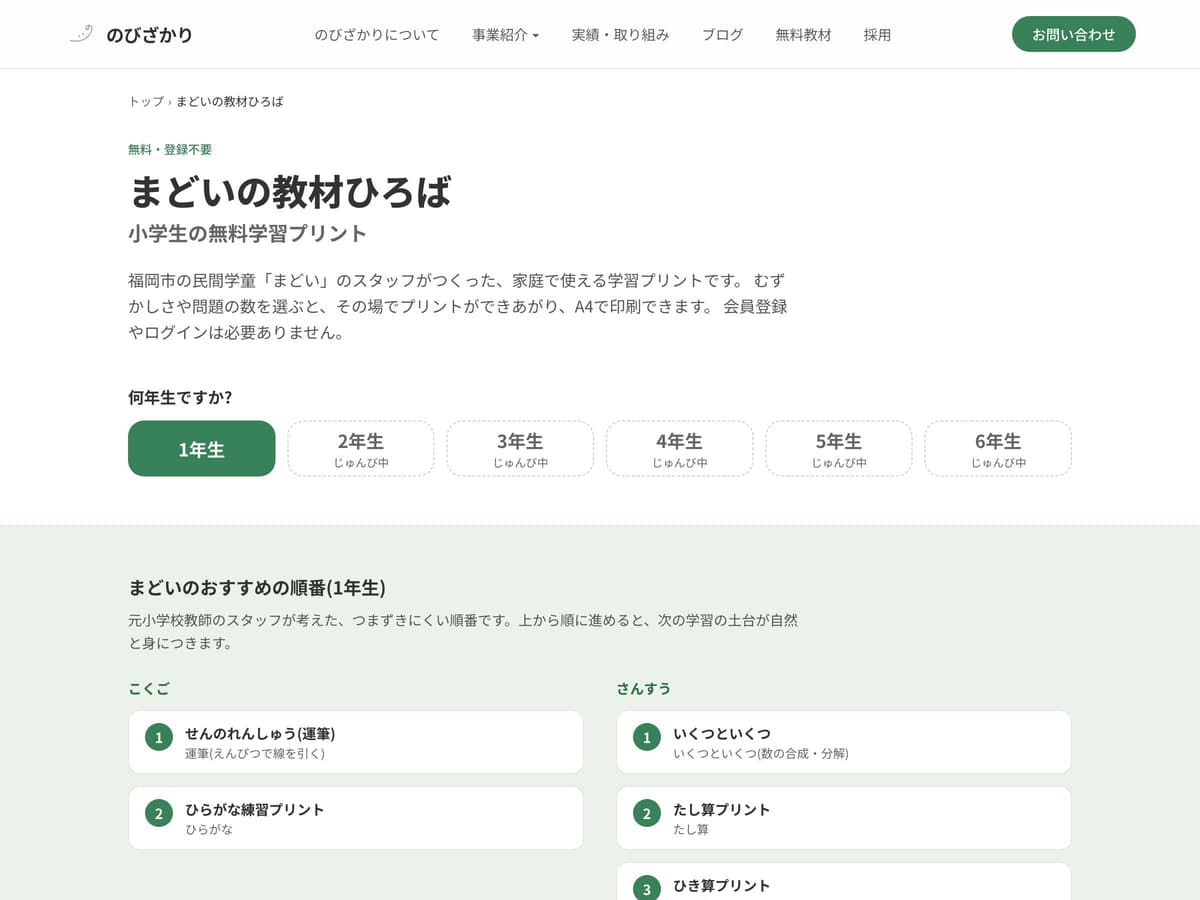Open ひき算プリント card

[x=844, y=881]
